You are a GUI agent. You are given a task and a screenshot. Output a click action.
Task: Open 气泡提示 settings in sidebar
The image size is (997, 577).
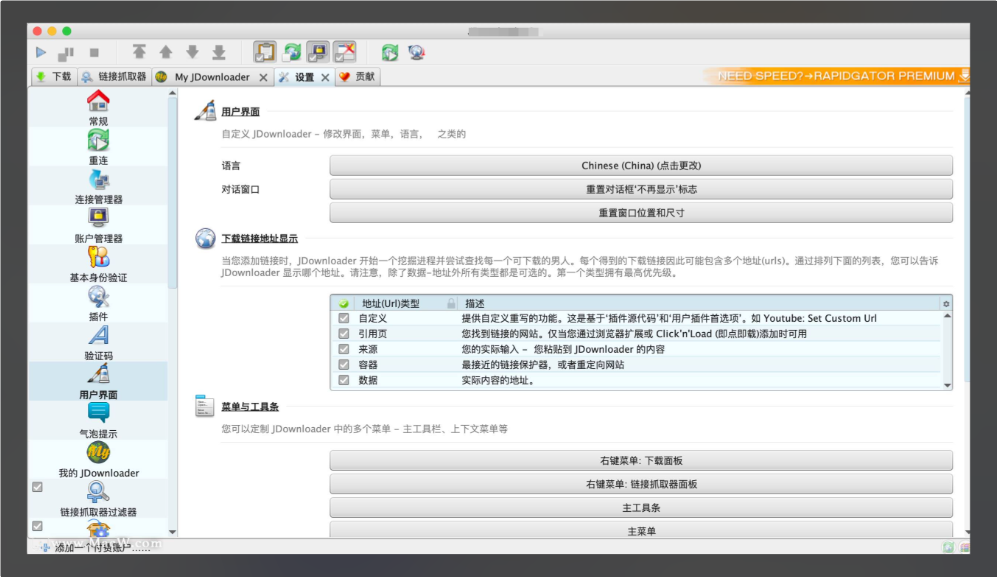pos(98,420)
